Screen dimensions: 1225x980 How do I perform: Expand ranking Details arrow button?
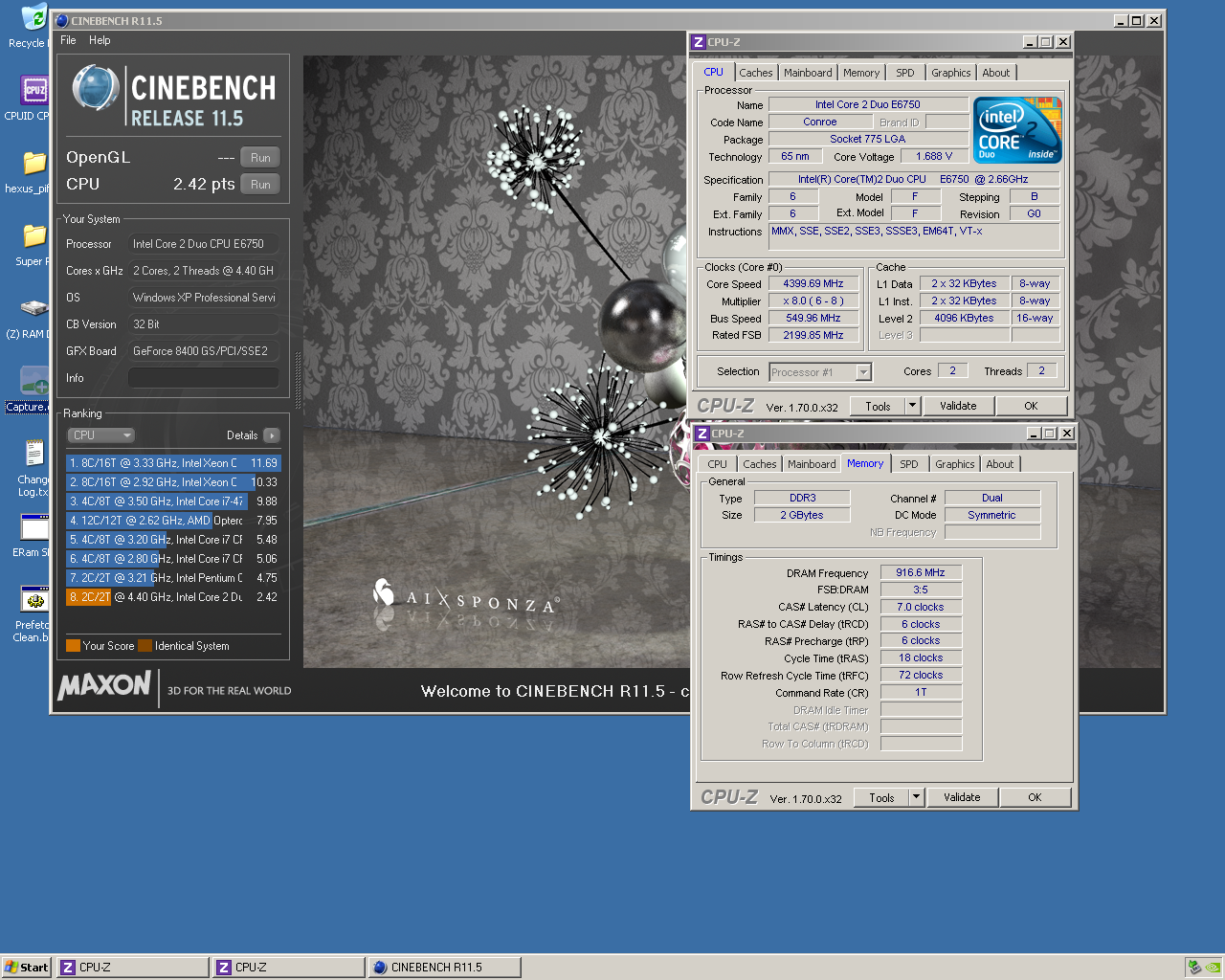272,435
